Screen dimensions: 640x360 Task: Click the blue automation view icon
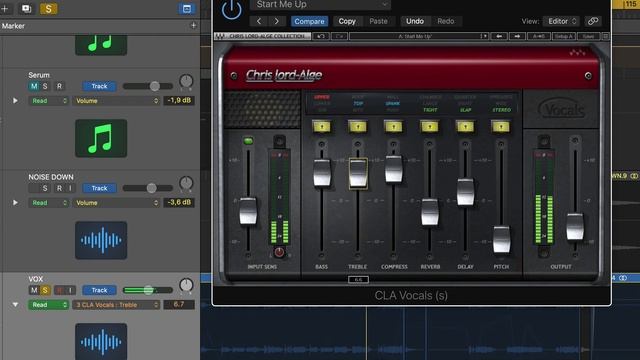pyautogui.click(x=187, y=9)
